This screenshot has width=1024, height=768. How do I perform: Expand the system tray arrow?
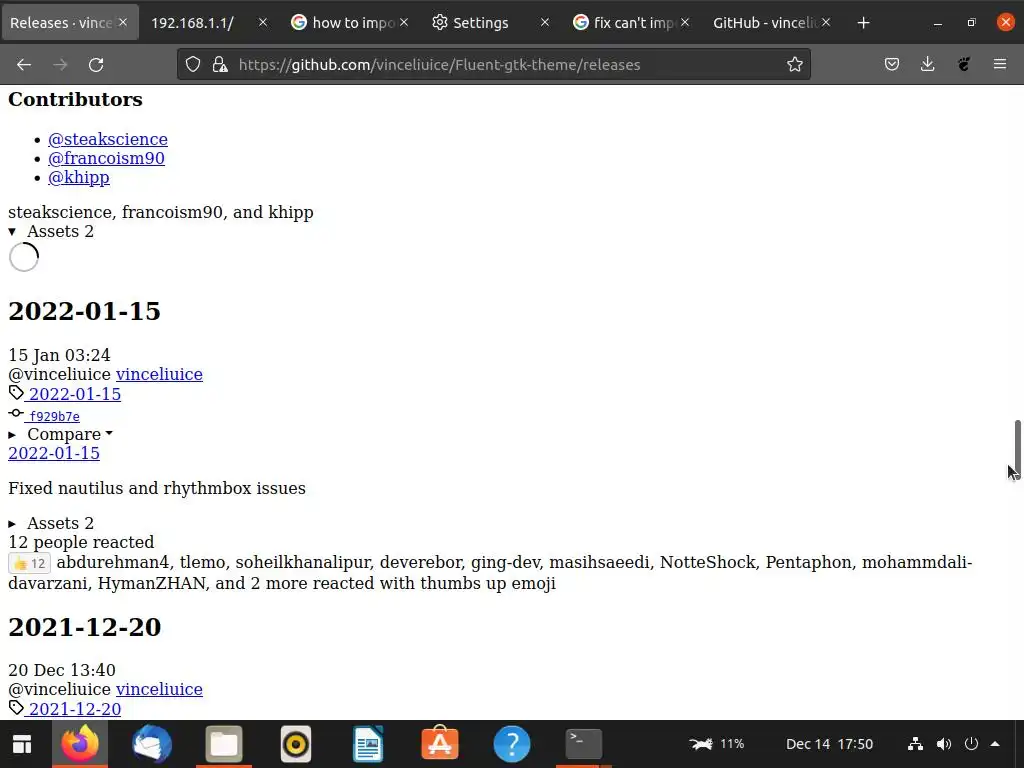[995, 744]
